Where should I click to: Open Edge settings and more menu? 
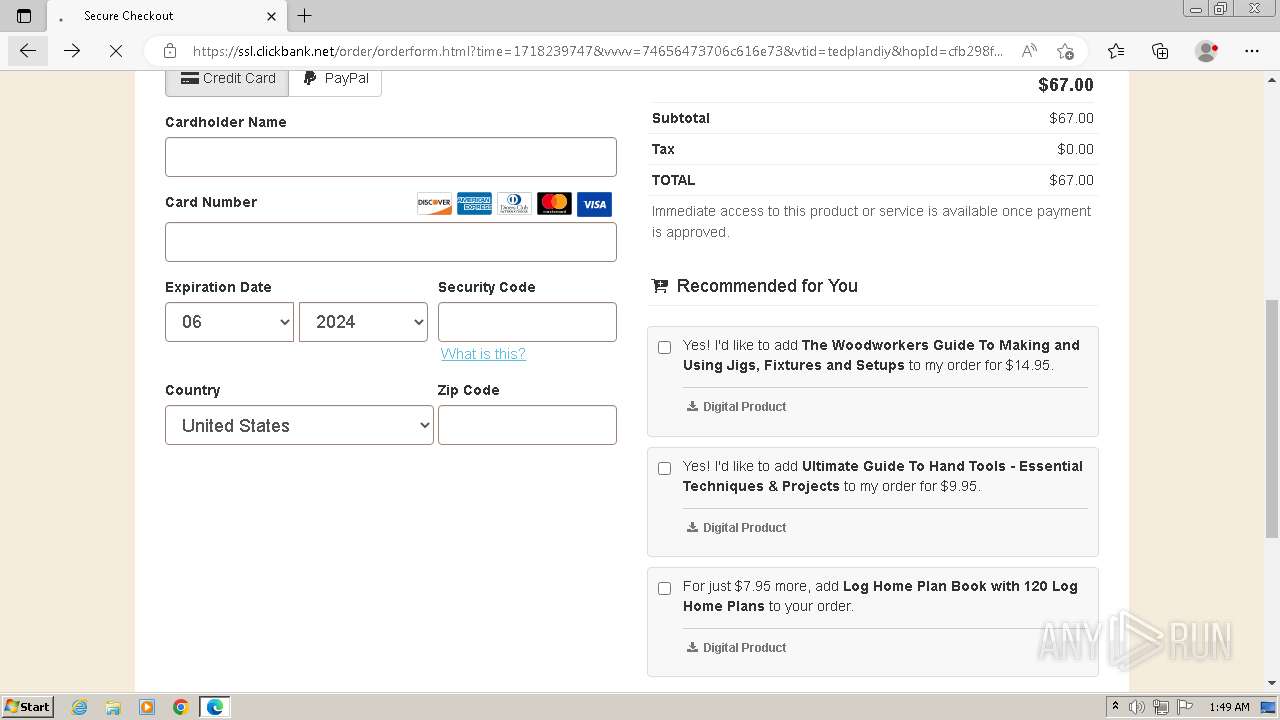(x=1252, y=51)
